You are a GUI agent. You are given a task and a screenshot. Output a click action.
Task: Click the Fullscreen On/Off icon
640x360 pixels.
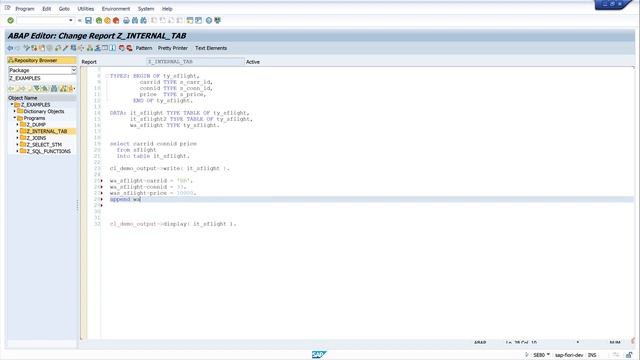105,48
